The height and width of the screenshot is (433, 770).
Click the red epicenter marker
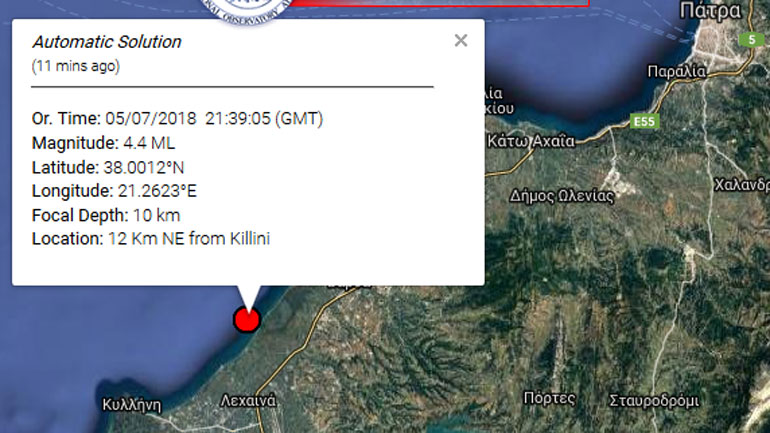tap(246, 319)
